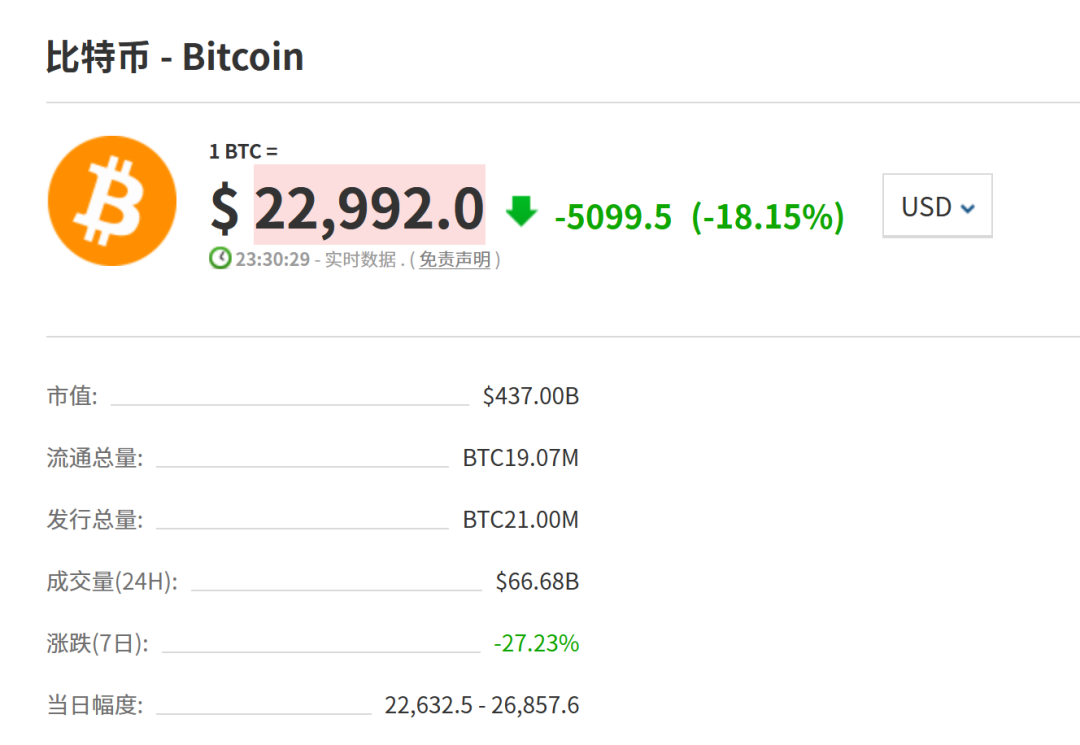Click the BTC19.07M circulating supply value

click(x=521, y=458)
